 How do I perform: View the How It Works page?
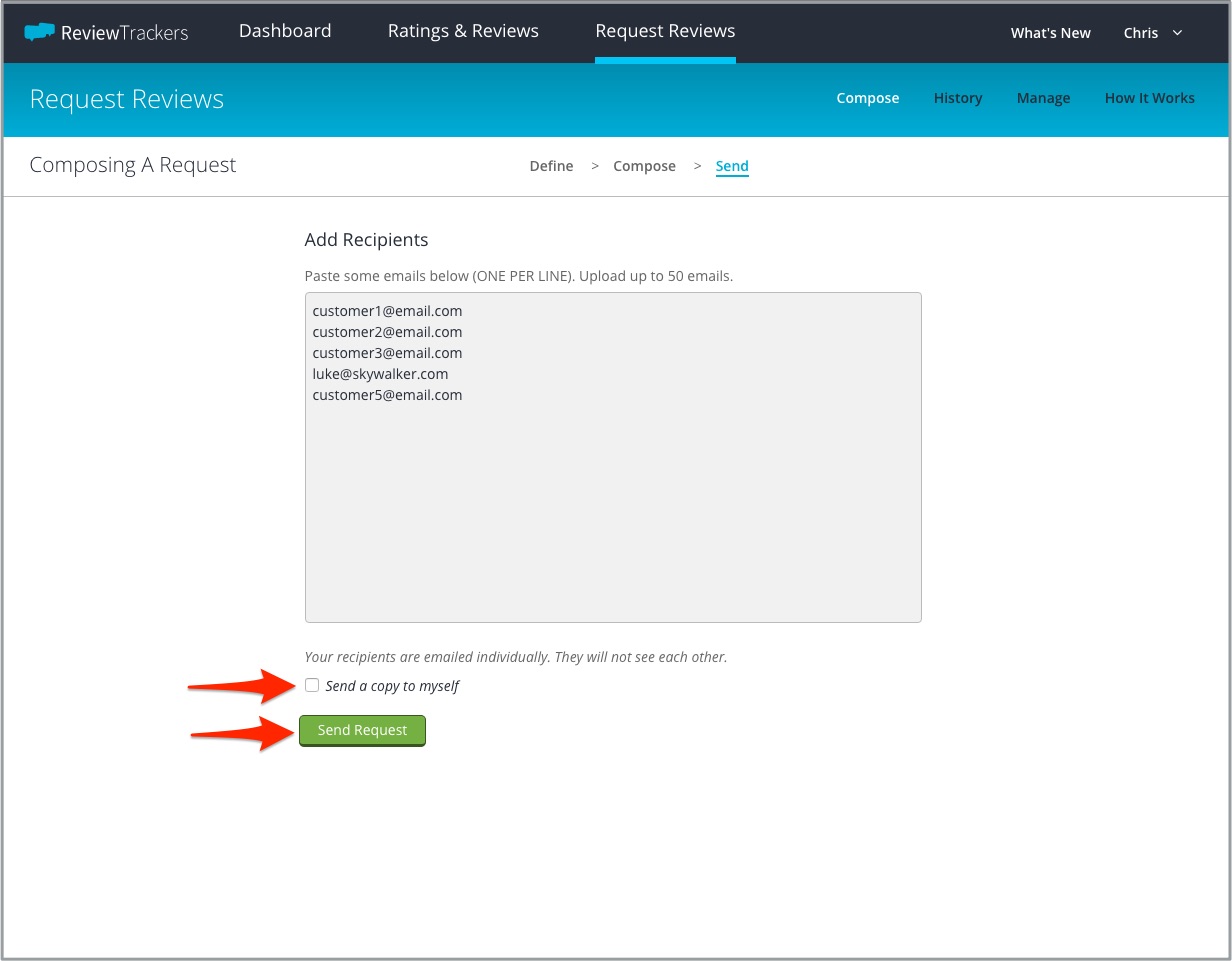1150,98
